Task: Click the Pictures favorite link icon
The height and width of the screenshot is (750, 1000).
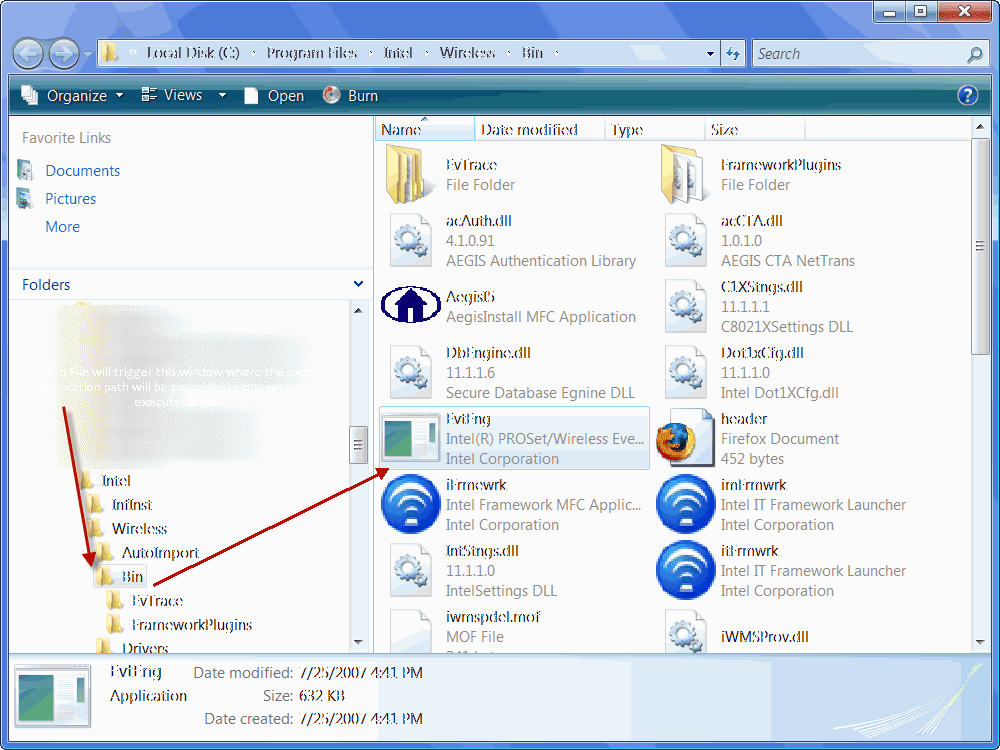Action: 26,198
